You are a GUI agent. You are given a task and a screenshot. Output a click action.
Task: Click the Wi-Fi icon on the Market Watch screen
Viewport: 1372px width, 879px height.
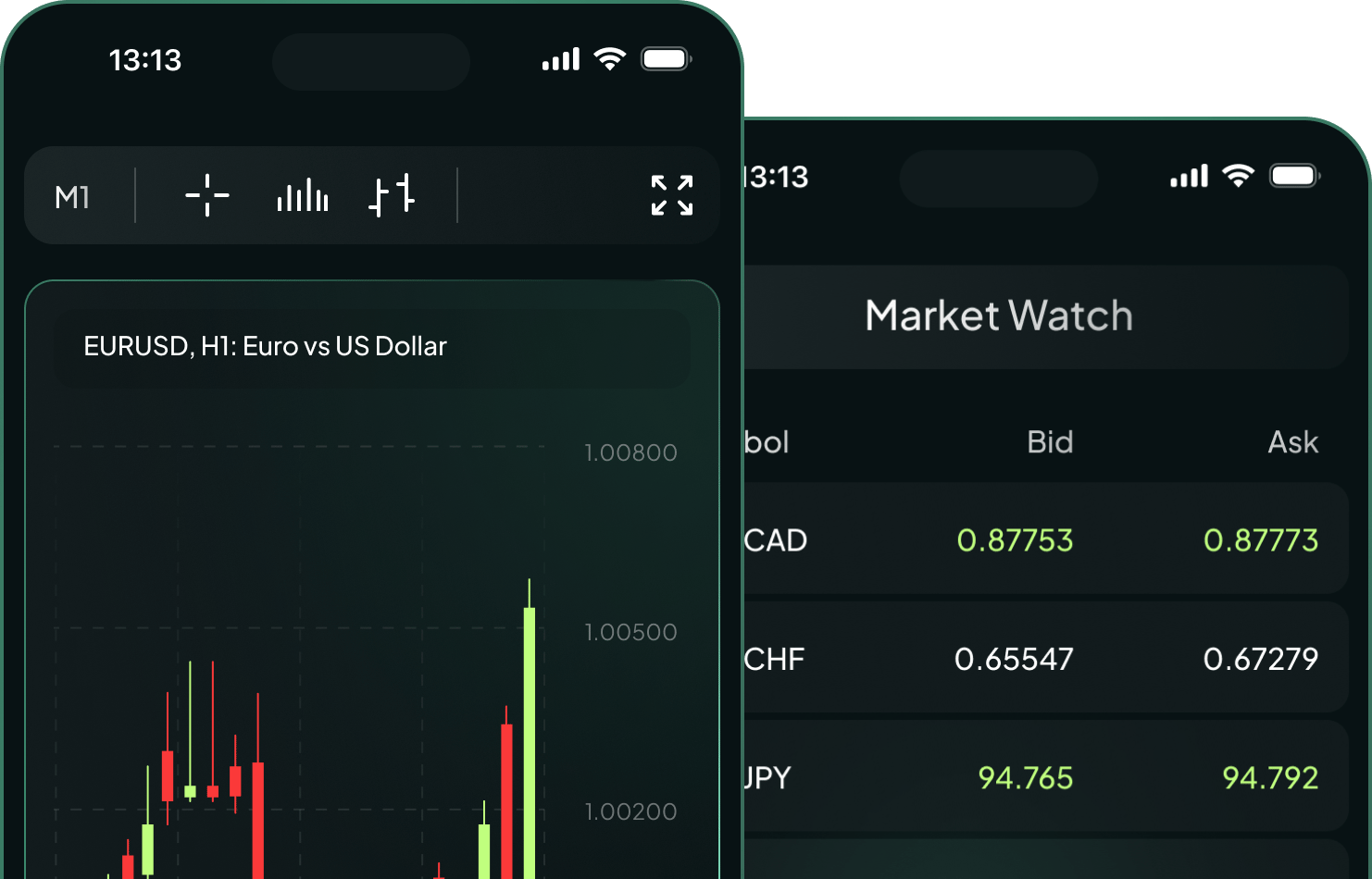(1239, 175)
